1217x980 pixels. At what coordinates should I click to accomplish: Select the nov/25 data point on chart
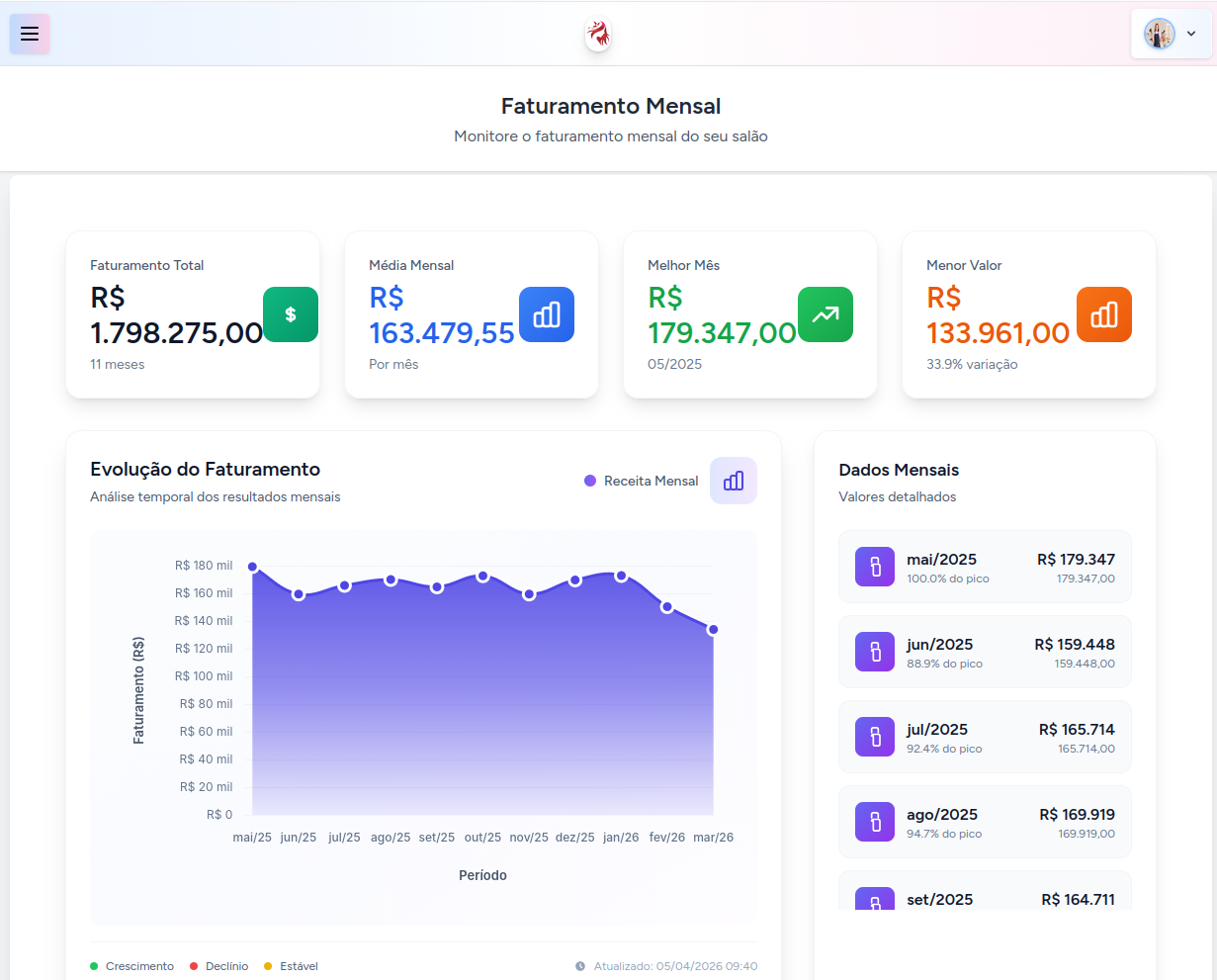(x=529, y=594)
